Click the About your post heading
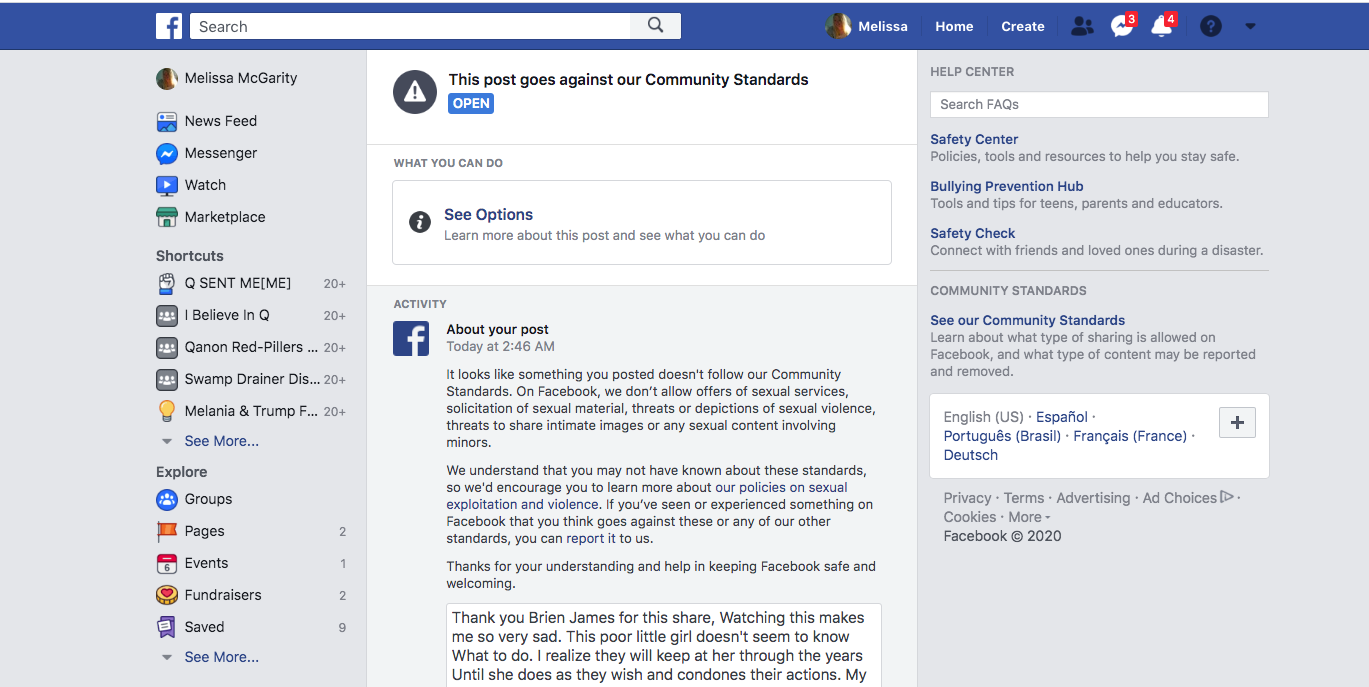1369x687 pixels. [x=497, y=329]
